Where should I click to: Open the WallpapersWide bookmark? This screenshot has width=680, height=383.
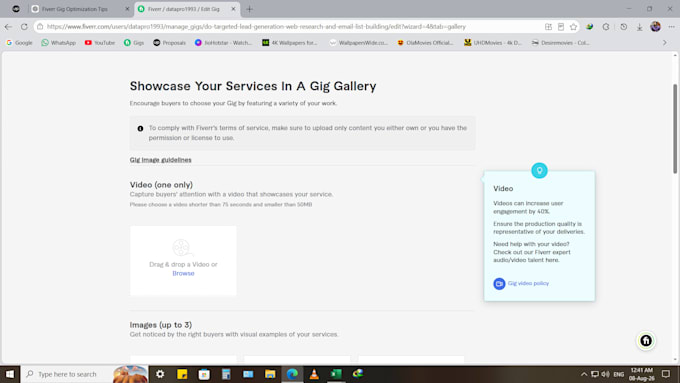point(359,43)
